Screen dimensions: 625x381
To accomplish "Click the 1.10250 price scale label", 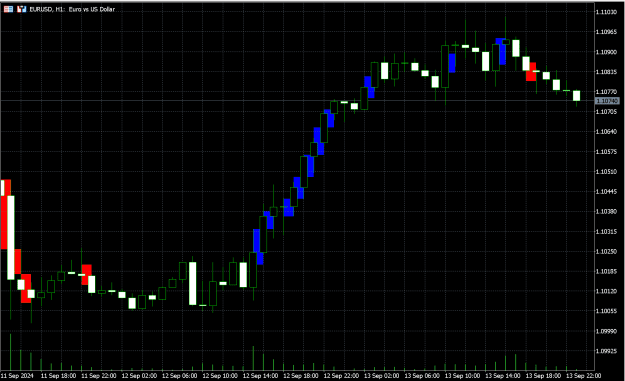I will pos(606,251).
